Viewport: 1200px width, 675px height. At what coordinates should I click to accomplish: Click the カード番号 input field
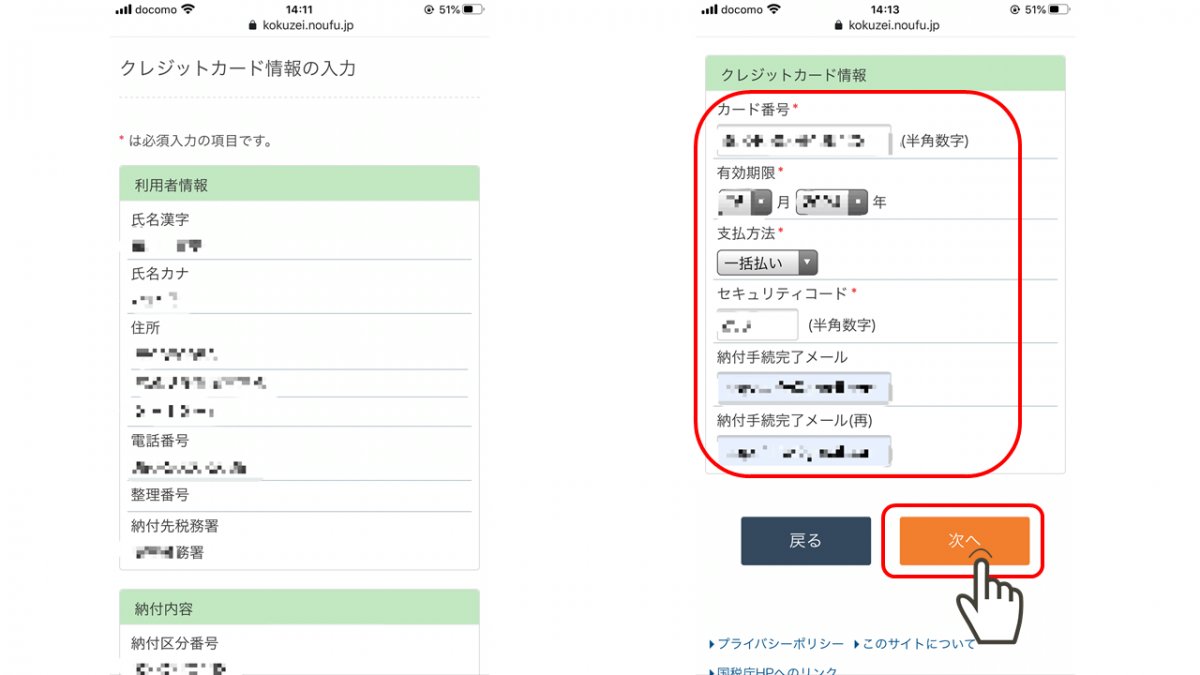(804, 141)
